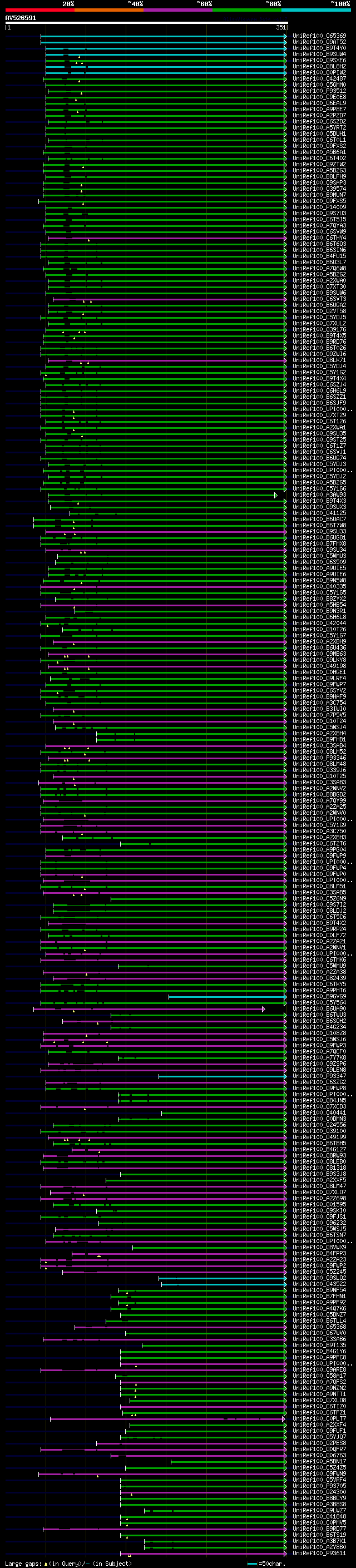Select the UniRef100_Q2PES8 label

coord(319,1443)
